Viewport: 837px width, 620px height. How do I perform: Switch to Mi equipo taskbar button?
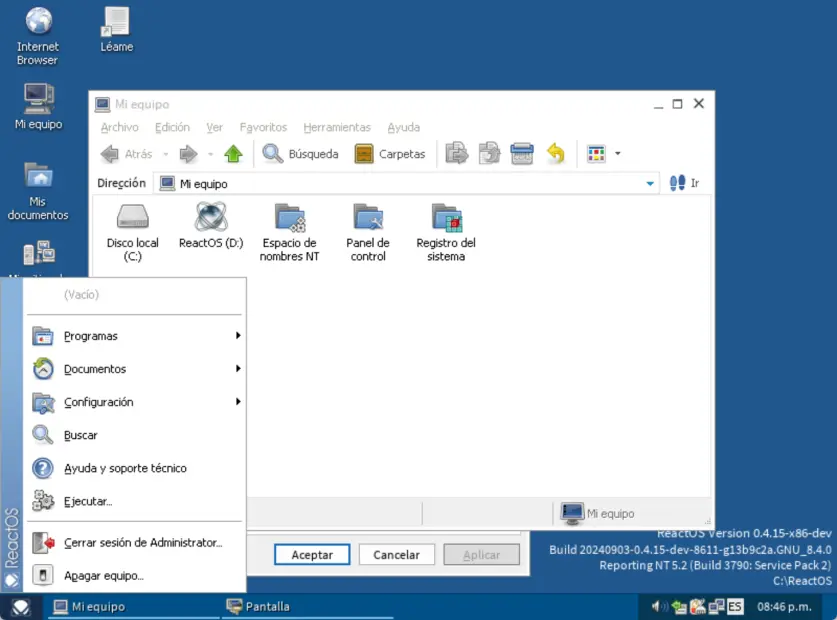(x=133, y=607)
